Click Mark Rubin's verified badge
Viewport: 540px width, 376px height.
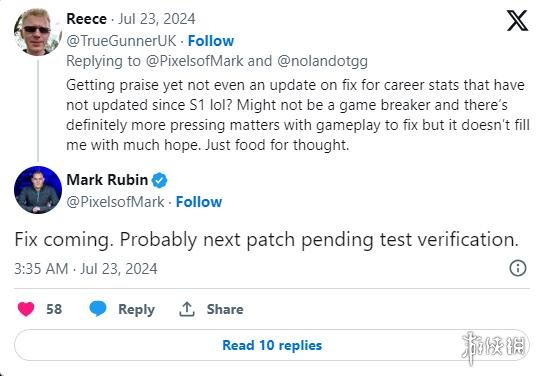(159, 180)
